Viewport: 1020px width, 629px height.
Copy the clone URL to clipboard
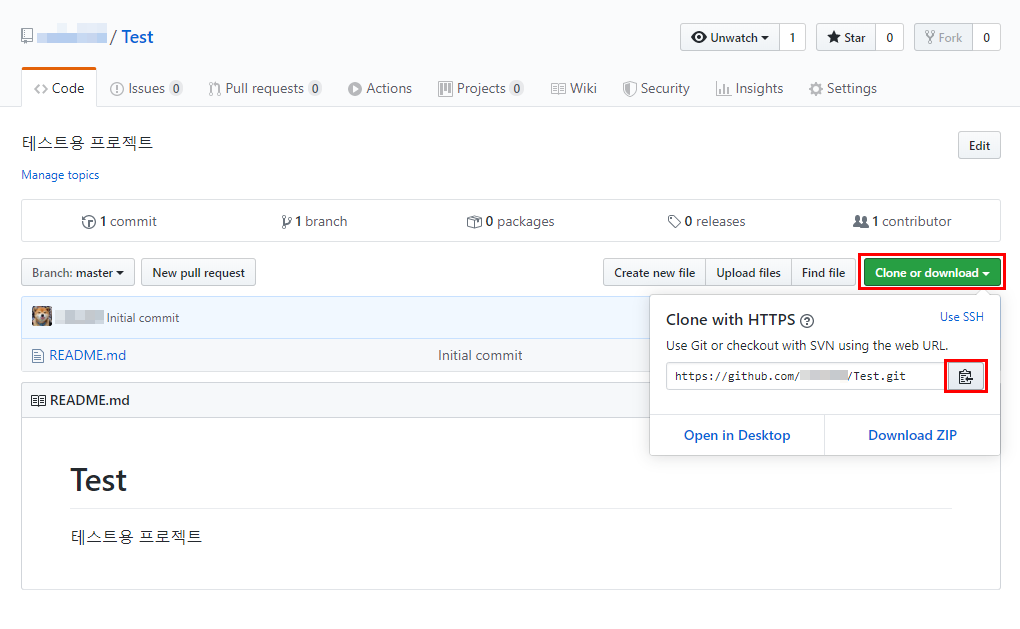tap(965, 376)
